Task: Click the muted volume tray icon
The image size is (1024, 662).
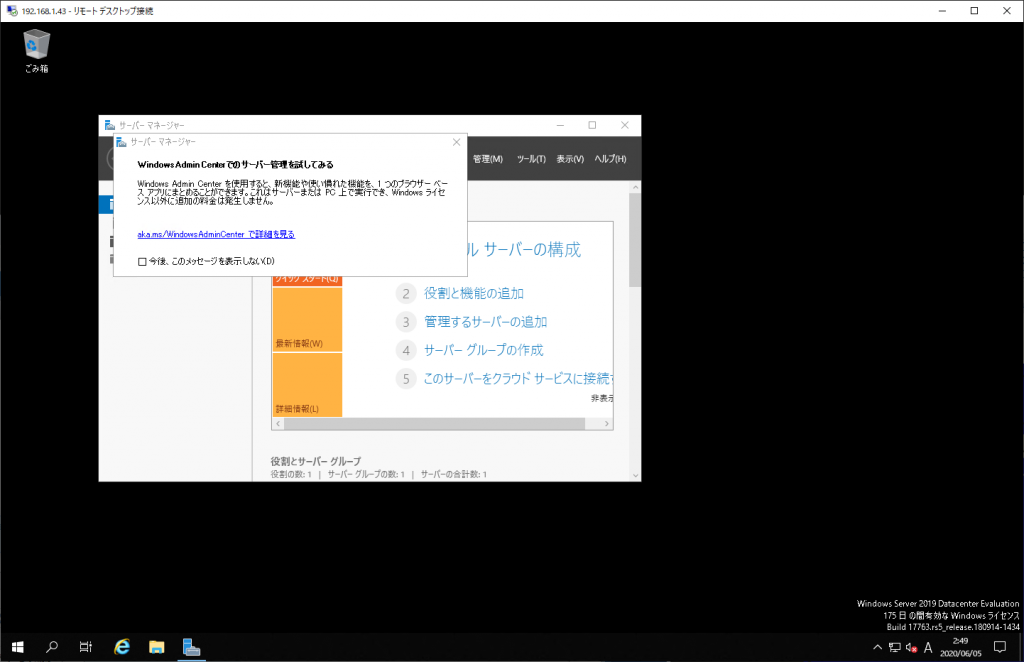Action: click(x=912, y=648)
